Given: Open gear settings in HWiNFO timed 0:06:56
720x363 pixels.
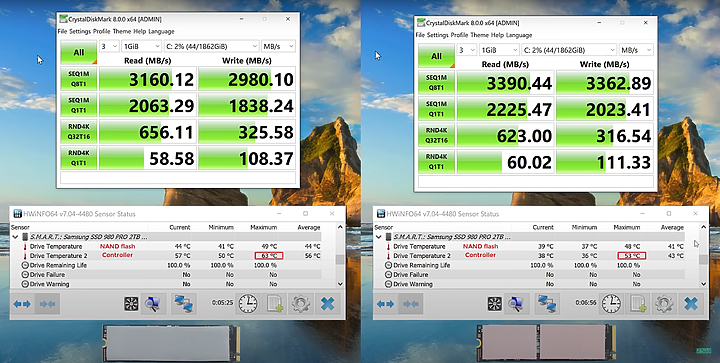Looking at the screenshot, I should pos(664,304).
